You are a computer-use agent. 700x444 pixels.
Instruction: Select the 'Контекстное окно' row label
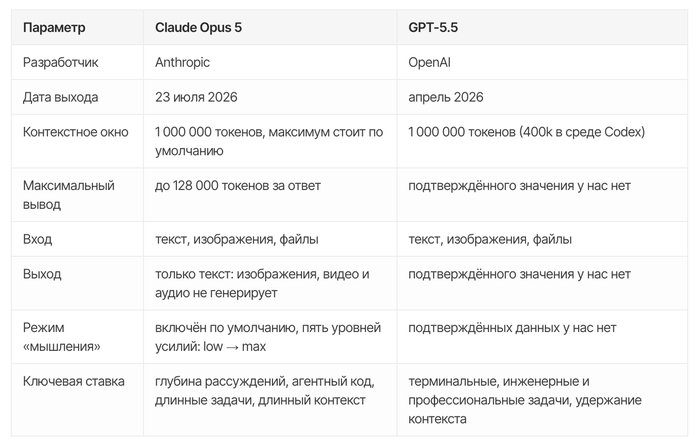[x=75, y=132]
